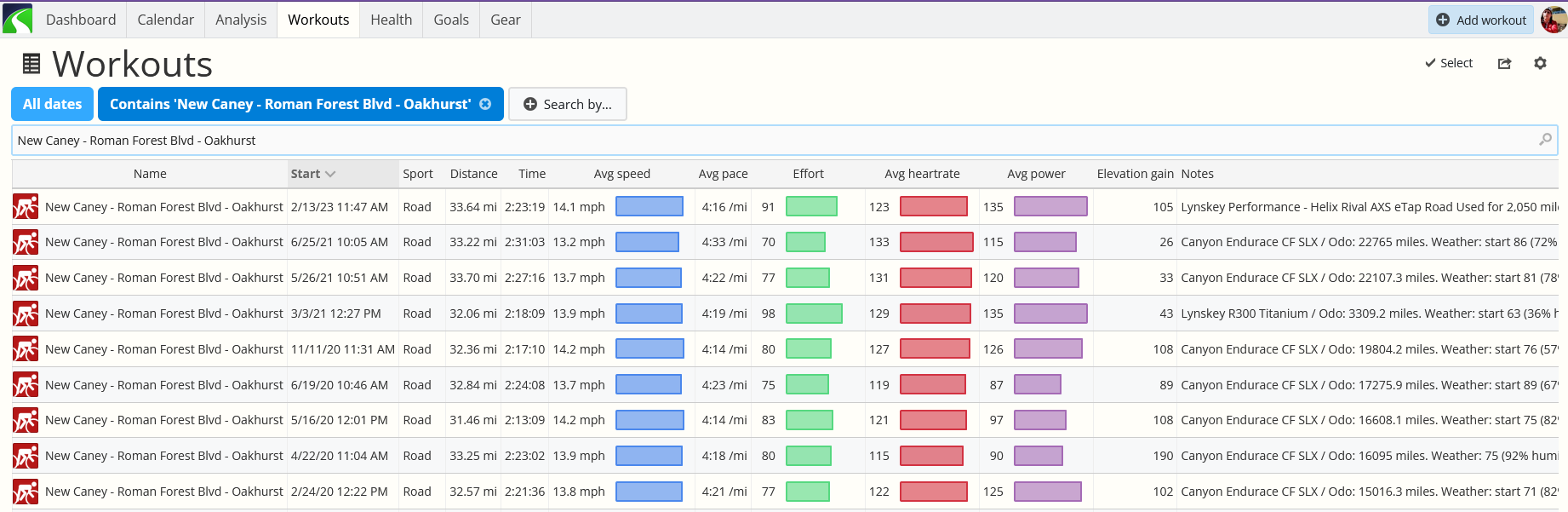Open the user profile avatar

[x=1554, y=20]
